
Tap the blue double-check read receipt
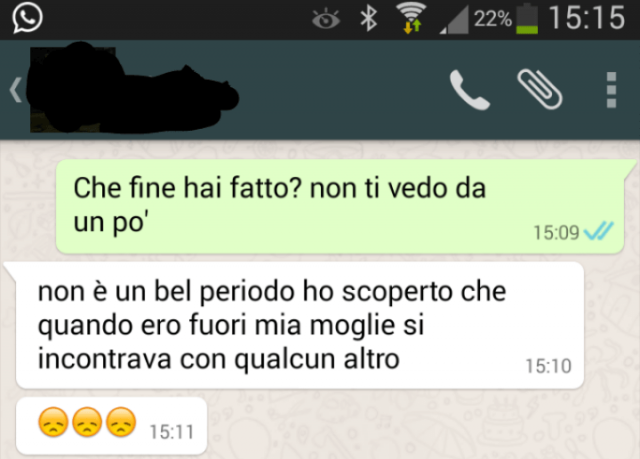(598, 231)
